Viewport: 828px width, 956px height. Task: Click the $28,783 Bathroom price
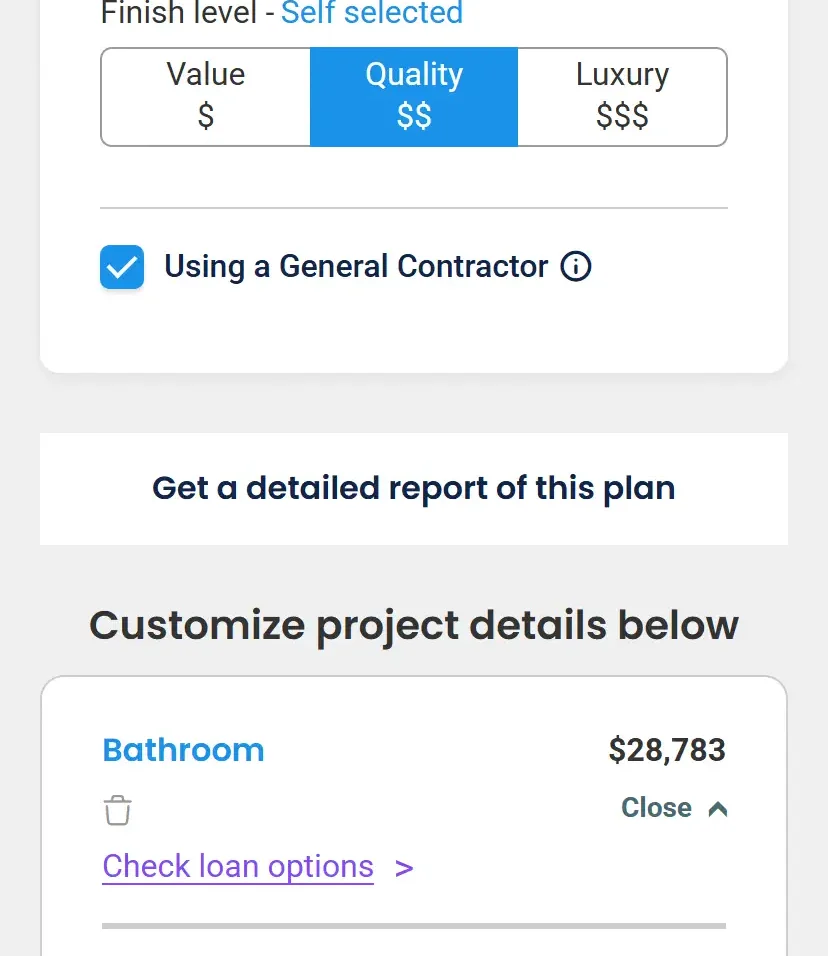667,750
